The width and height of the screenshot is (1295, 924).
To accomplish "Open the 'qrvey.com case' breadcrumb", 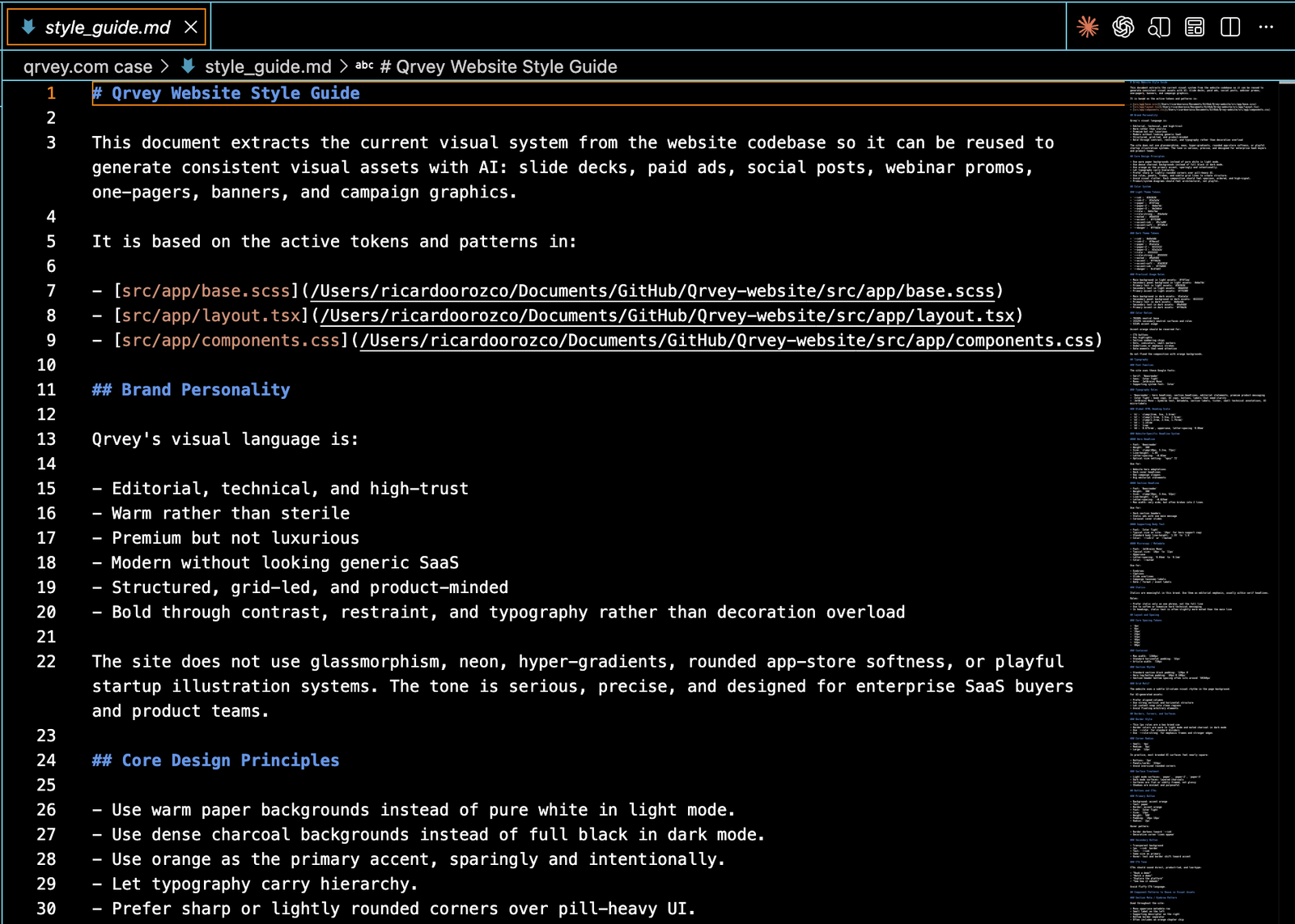I will 87,67.
